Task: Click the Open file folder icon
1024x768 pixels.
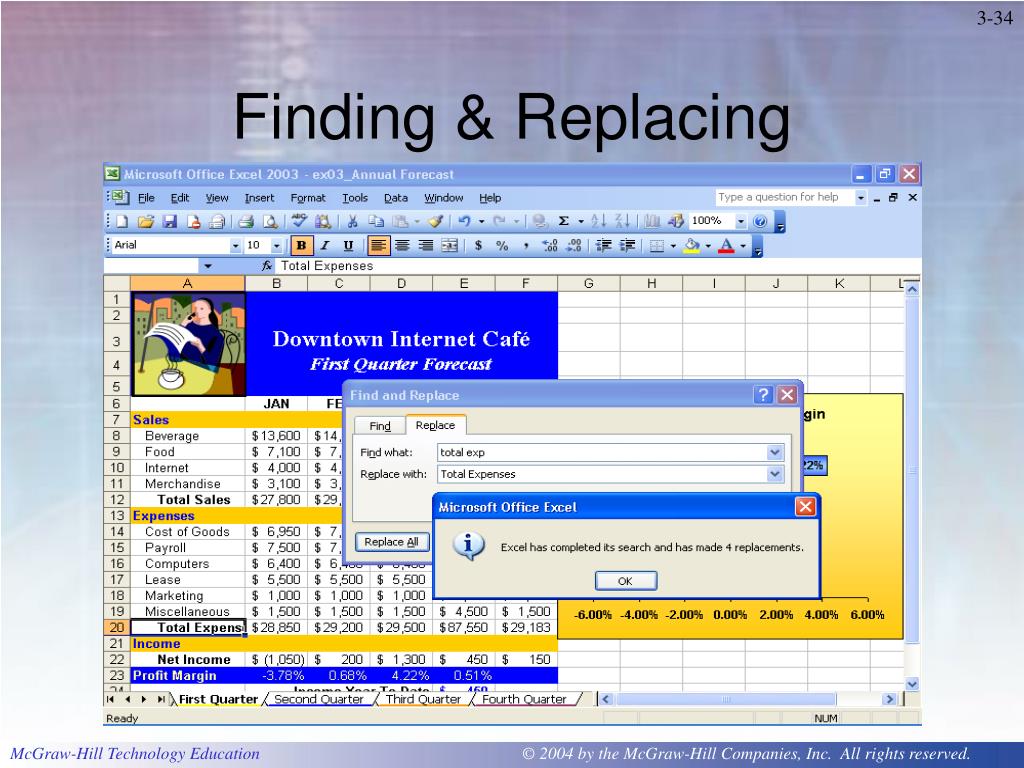Action: tap(146, 222)
